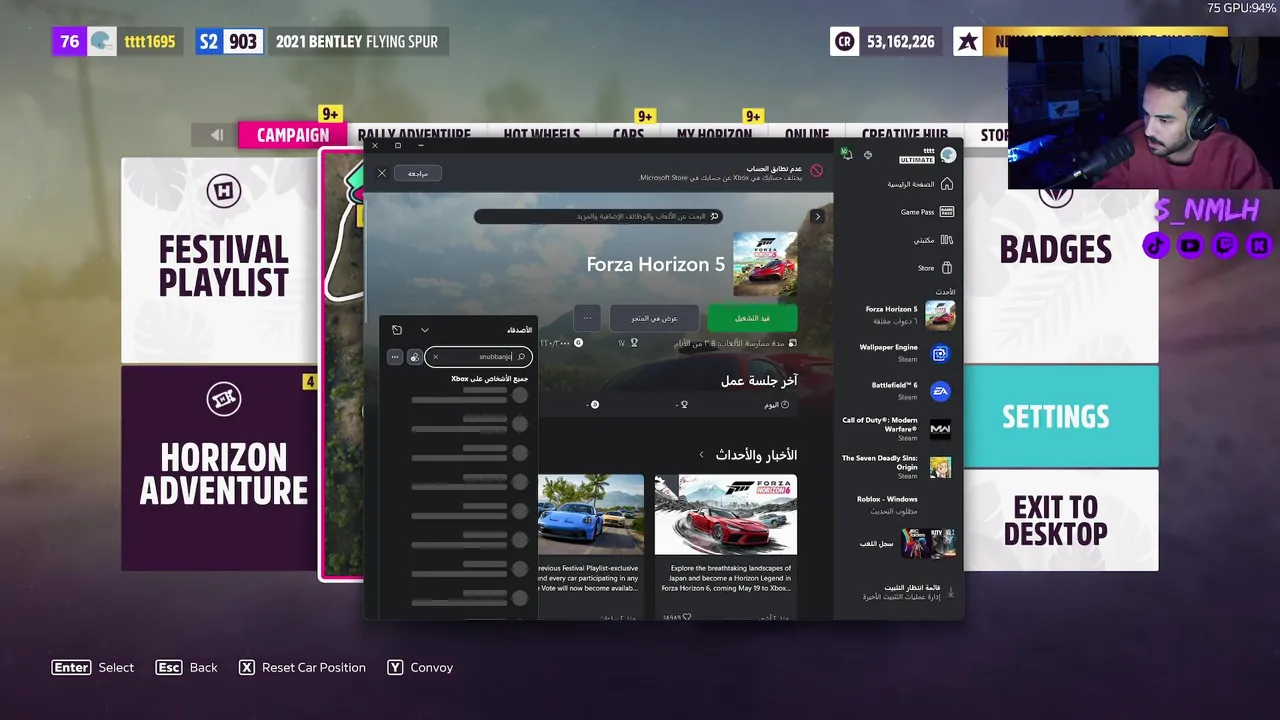Screen dimensions: 1280x720
Task: Click the previous tab arrow beside CAMPAIGN
Action: (216, 135)
